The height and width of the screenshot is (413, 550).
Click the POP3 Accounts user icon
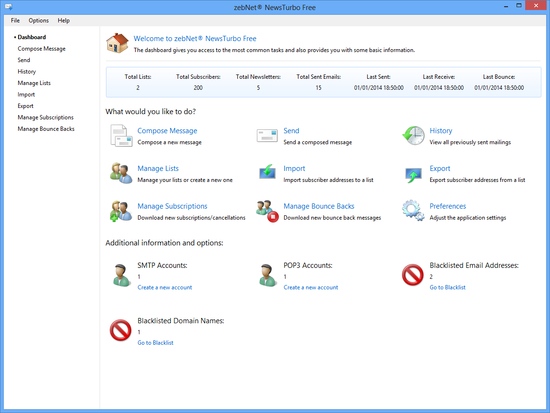pyautogui.click(x=267, y=275)
